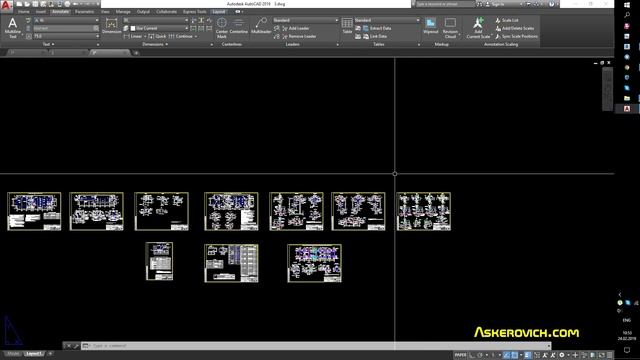Click Remove Leader

(x=299, y=36)
